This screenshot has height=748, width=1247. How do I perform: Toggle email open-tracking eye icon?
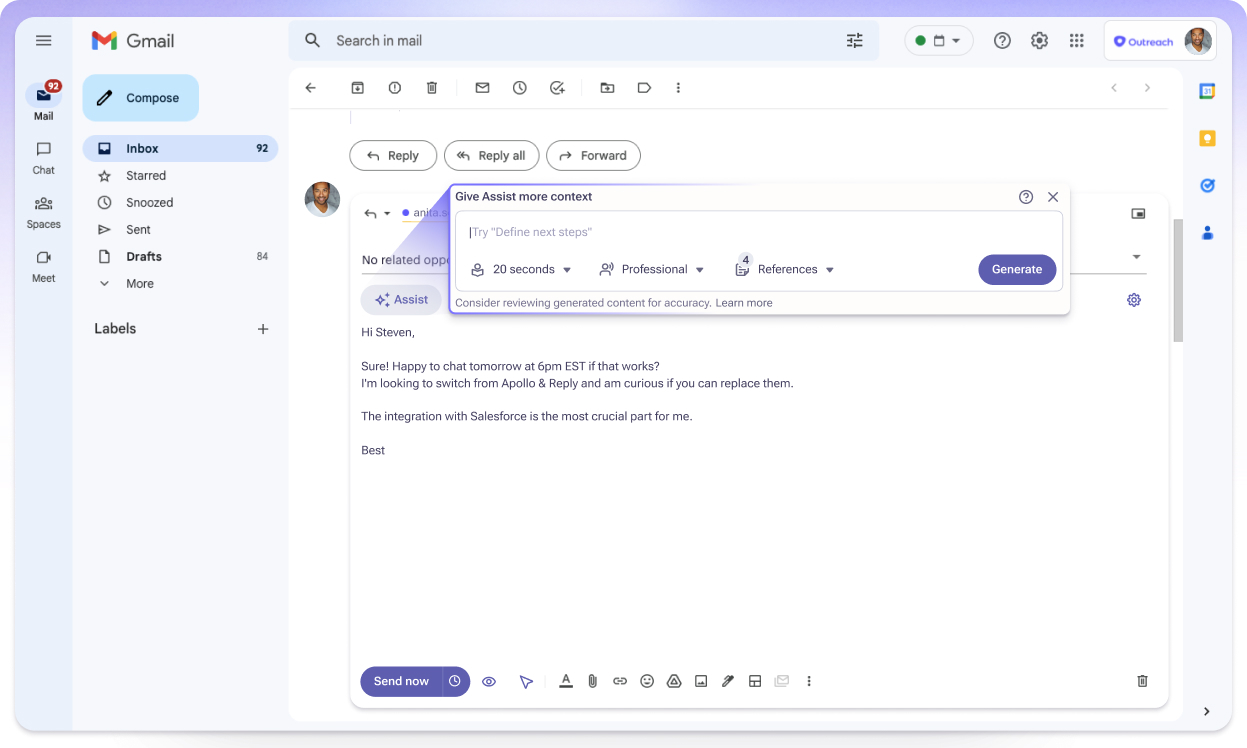click(489, 681)
